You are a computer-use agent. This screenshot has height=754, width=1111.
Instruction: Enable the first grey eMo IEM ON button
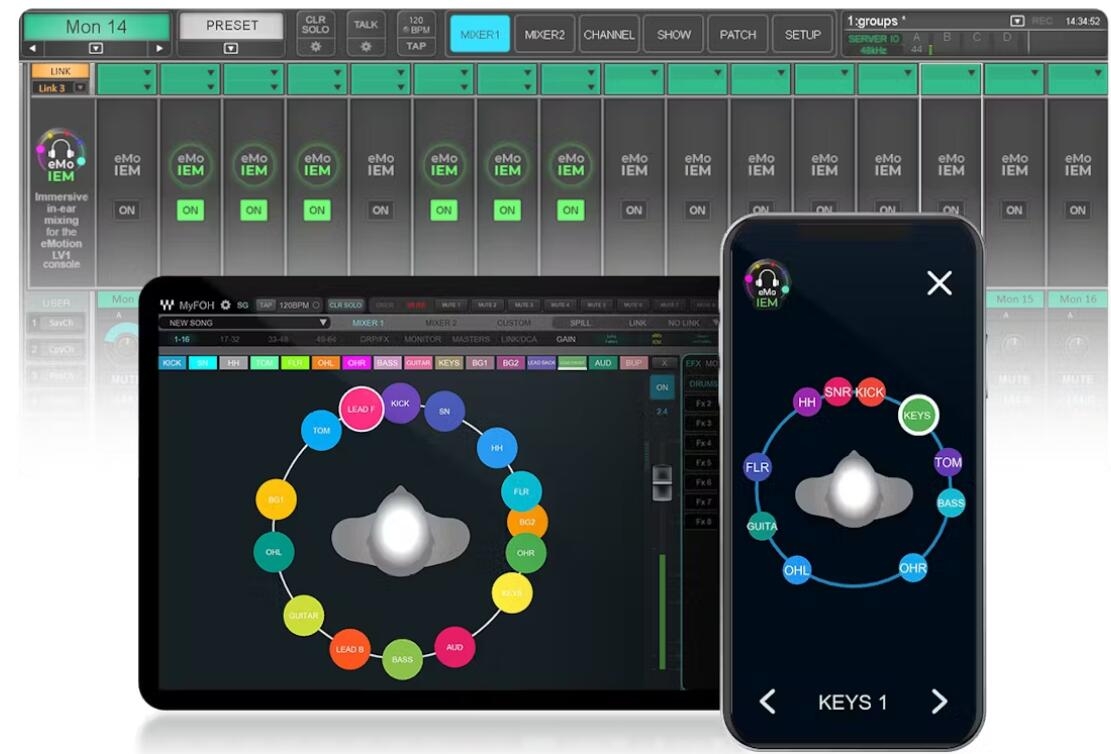pos(127,210)
